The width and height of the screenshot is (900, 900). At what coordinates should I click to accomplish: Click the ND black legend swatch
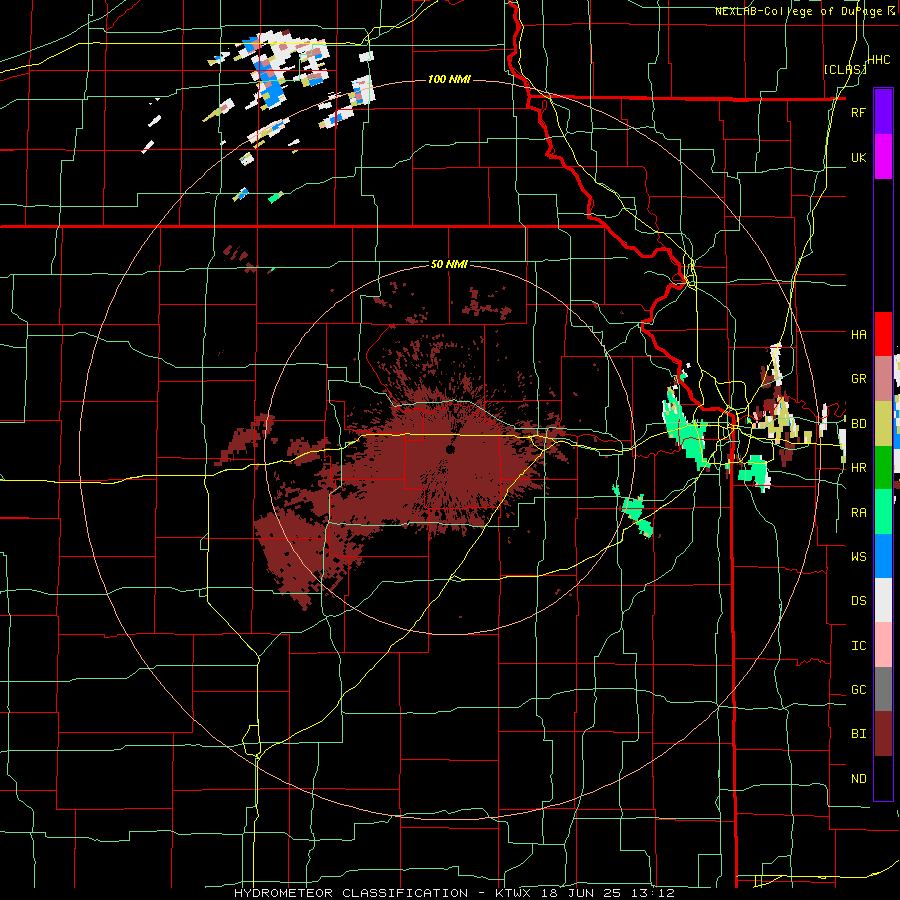[x=883, y=778]
